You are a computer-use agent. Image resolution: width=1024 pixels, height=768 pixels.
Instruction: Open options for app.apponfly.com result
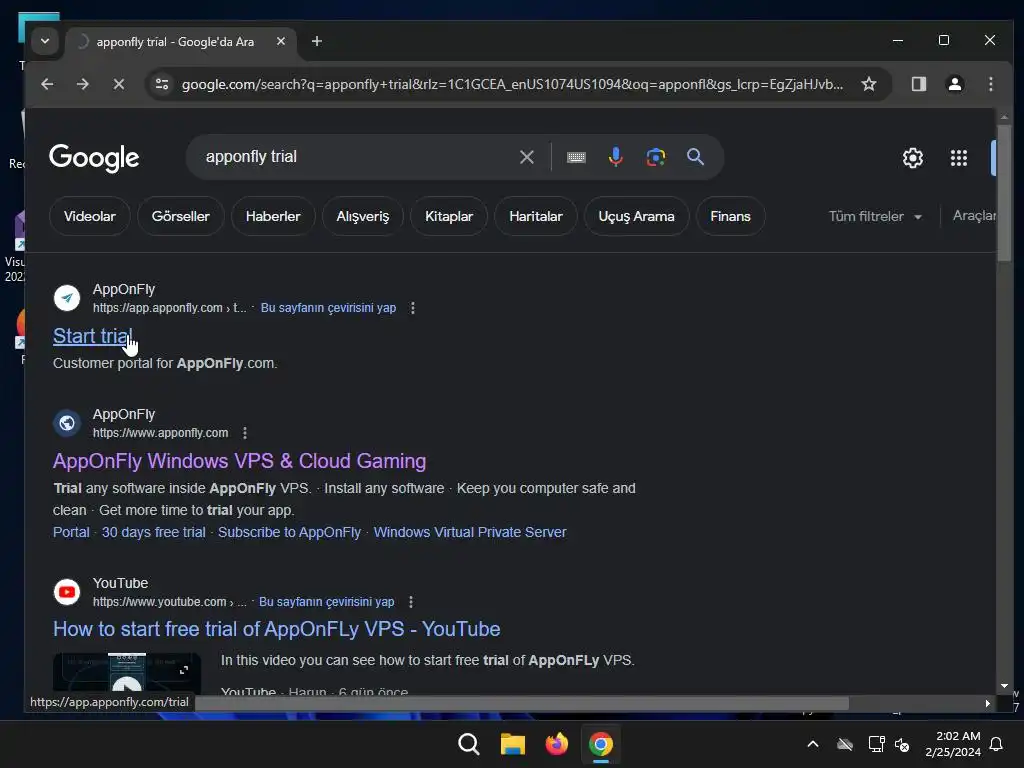(412, 308)
